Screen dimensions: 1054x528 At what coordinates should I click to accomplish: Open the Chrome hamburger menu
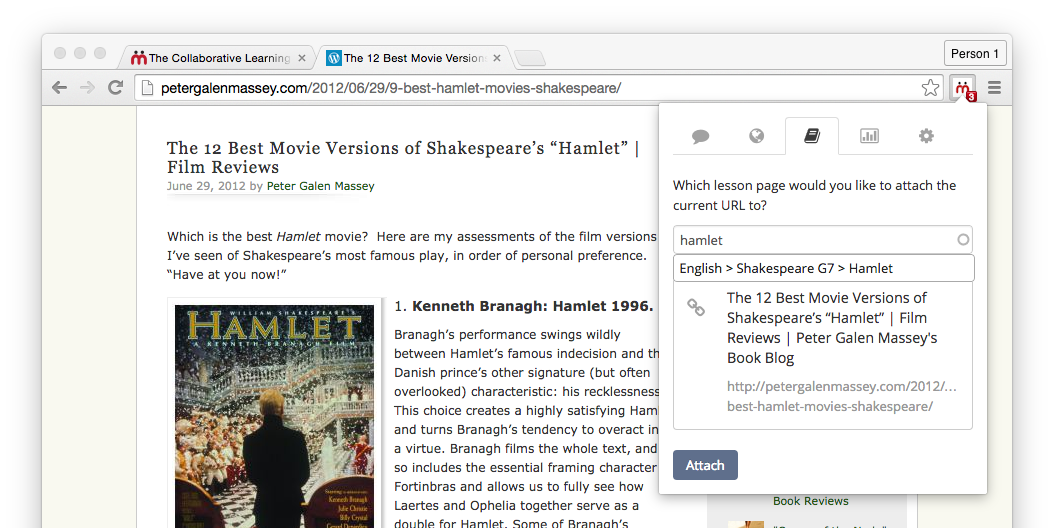(x=995, y=87)
